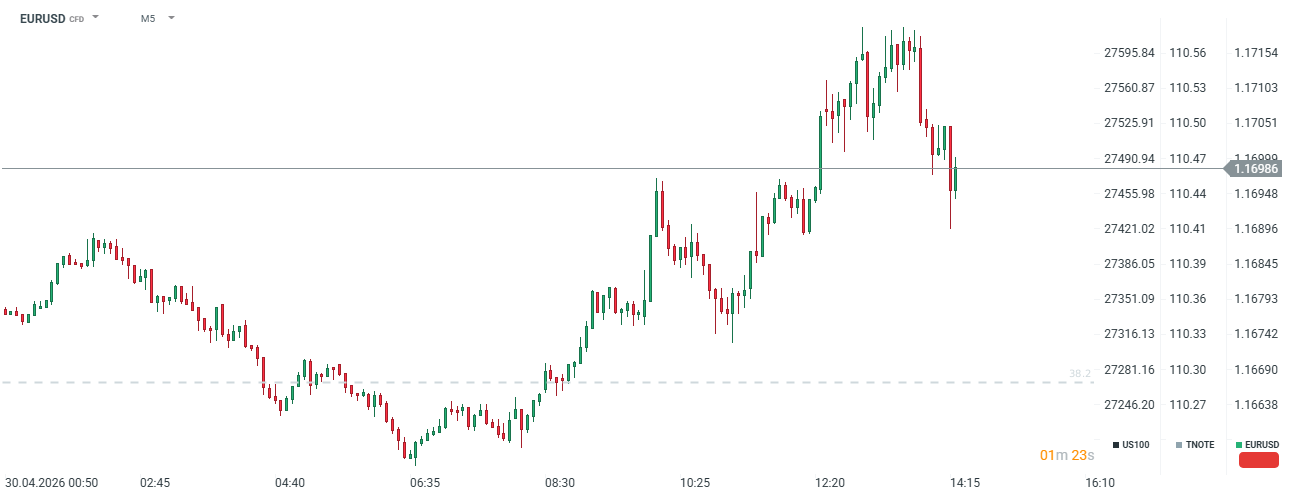Click the green EURUSD legend swatch
The width and height of the screenshot is (1294, 500).
1240,444
